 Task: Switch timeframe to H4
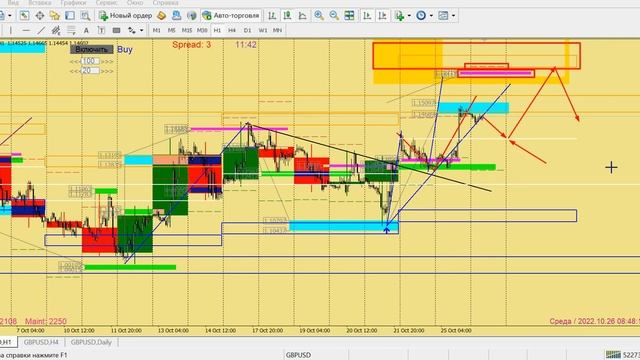(232, 30)
